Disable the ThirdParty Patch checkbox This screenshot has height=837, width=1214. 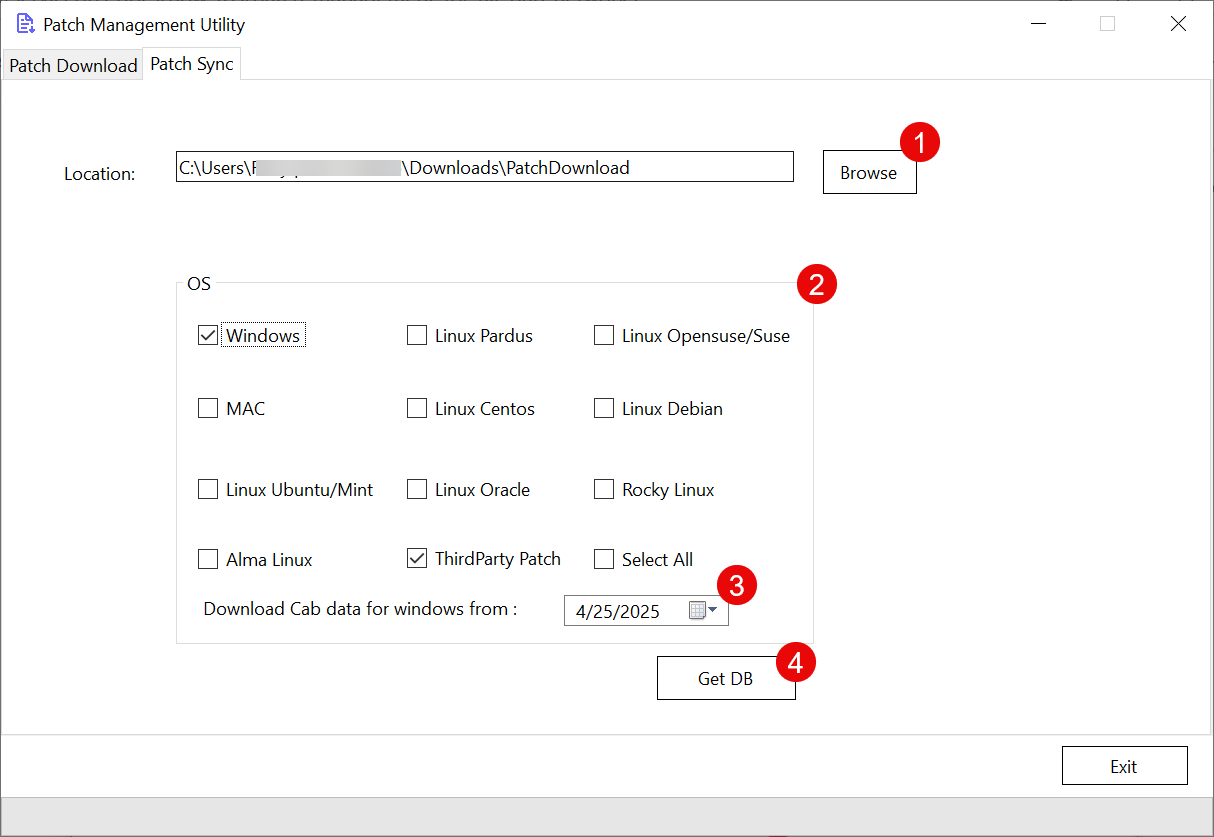coord(416,558)
